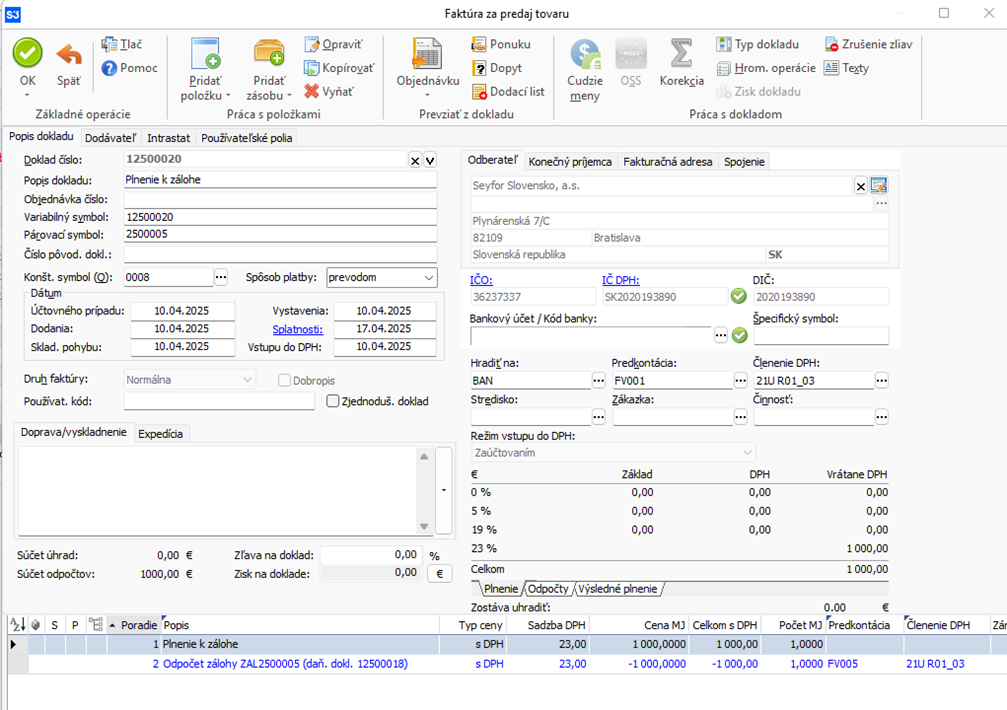Open Pomoc help icon
Viewport: 1007px width, 710px height.
click(110, 68)
